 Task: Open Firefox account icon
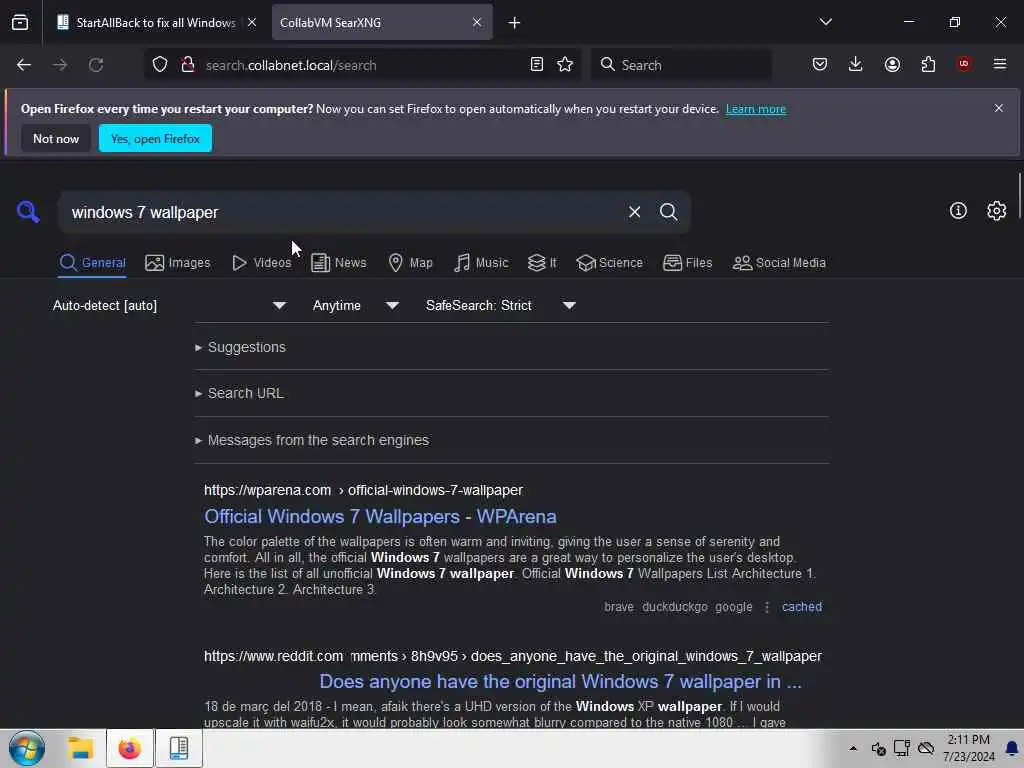point(892,64)
